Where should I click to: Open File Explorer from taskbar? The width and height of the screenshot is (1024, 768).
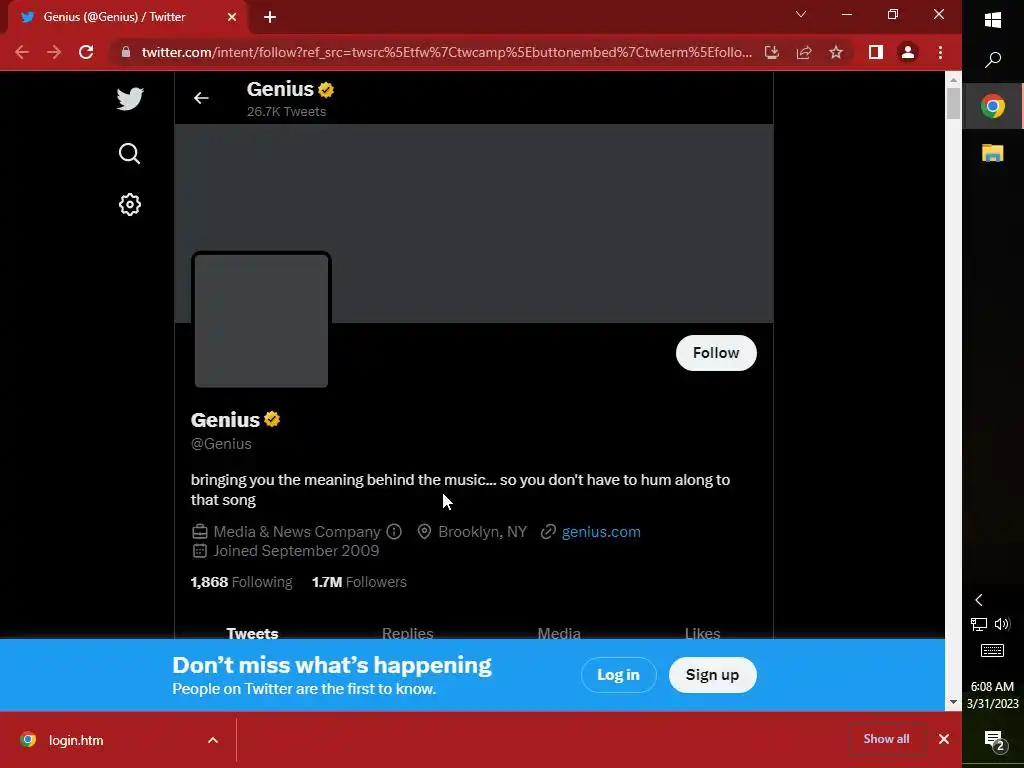pos(993,153)
